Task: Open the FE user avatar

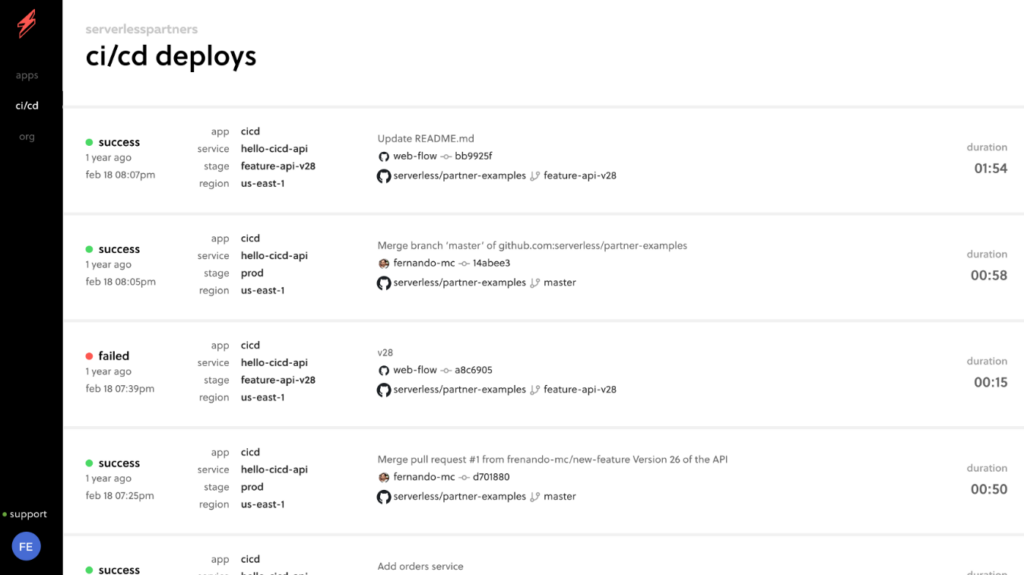Action: 26,546
